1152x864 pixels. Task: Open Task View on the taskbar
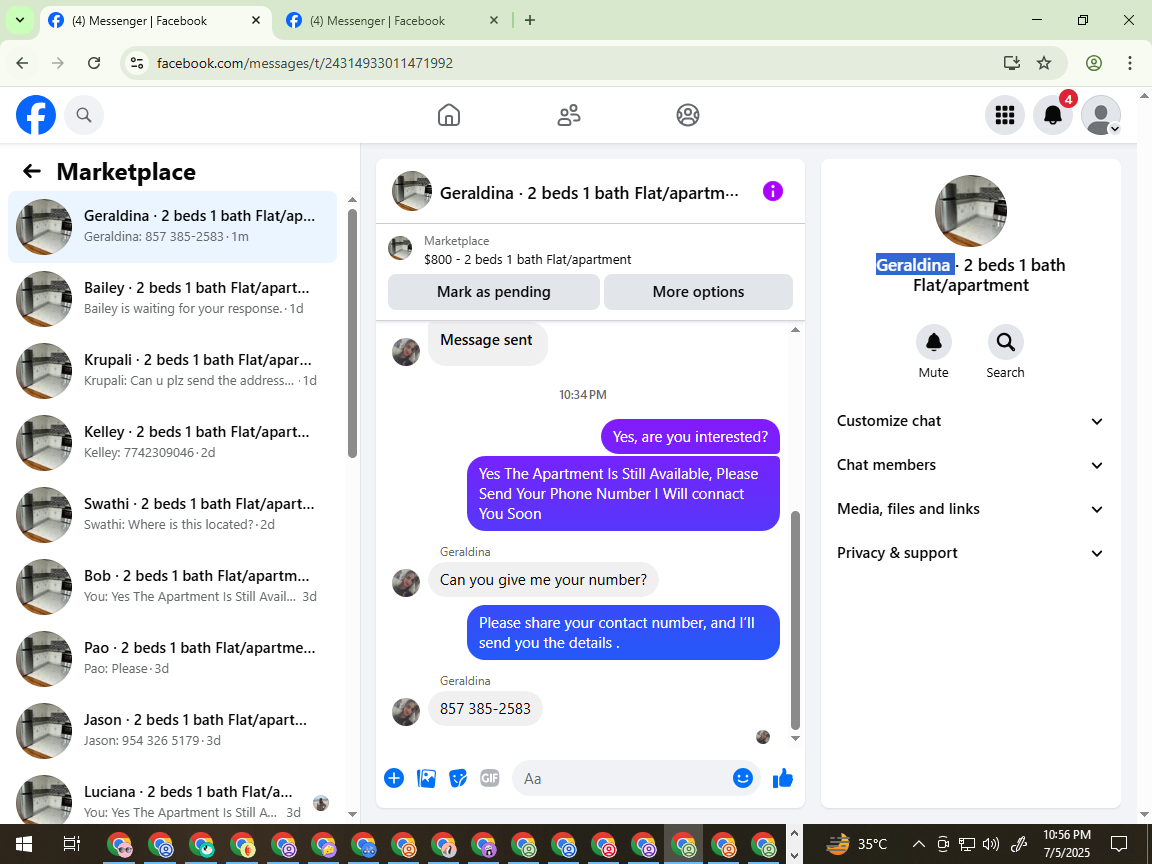tap(71, 843)
